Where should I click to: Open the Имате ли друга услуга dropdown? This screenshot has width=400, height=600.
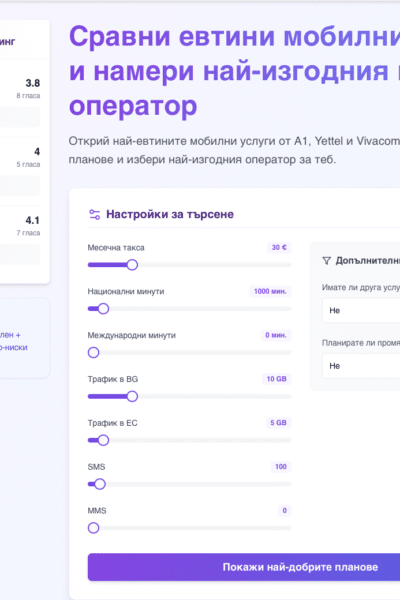tap(361, 310)
